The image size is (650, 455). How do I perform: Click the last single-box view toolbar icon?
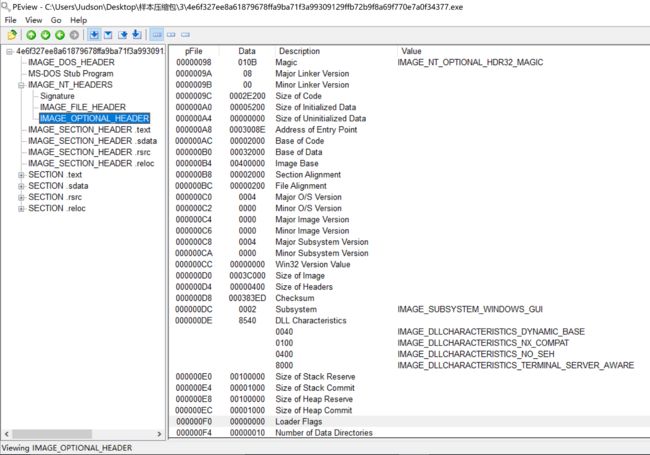[x=185, y=35]
